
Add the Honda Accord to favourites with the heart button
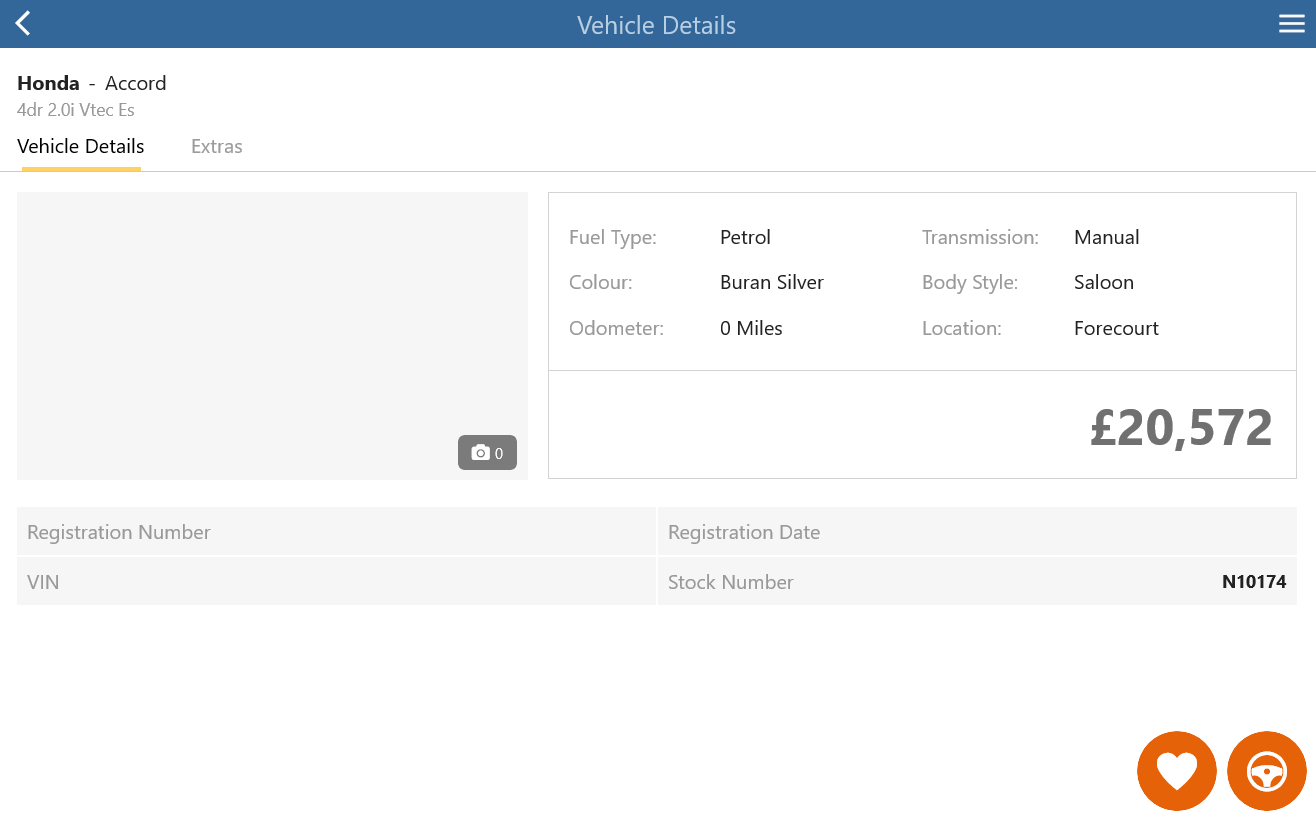click(1177, 771)
